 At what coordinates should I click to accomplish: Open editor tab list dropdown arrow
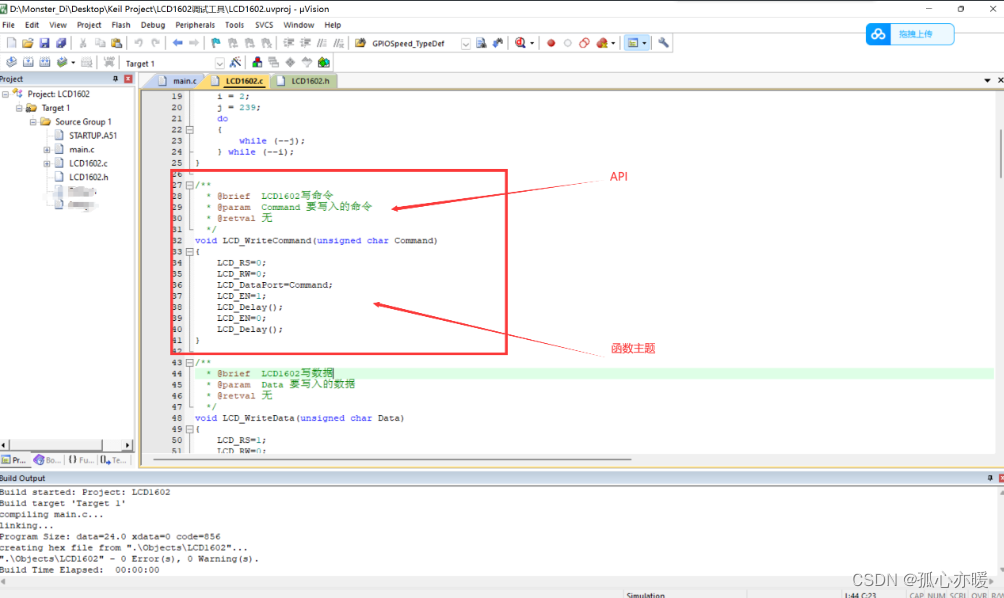[987, 81]
